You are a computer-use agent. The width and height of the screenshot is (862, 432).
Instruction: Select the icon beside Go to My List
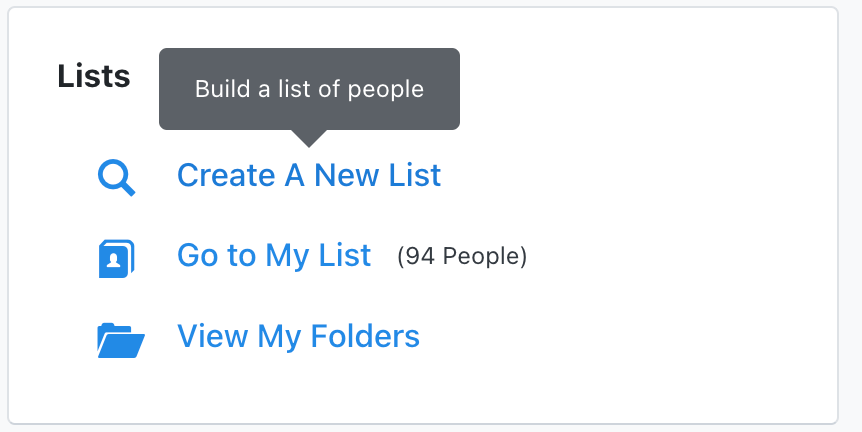tap(117, 258)
